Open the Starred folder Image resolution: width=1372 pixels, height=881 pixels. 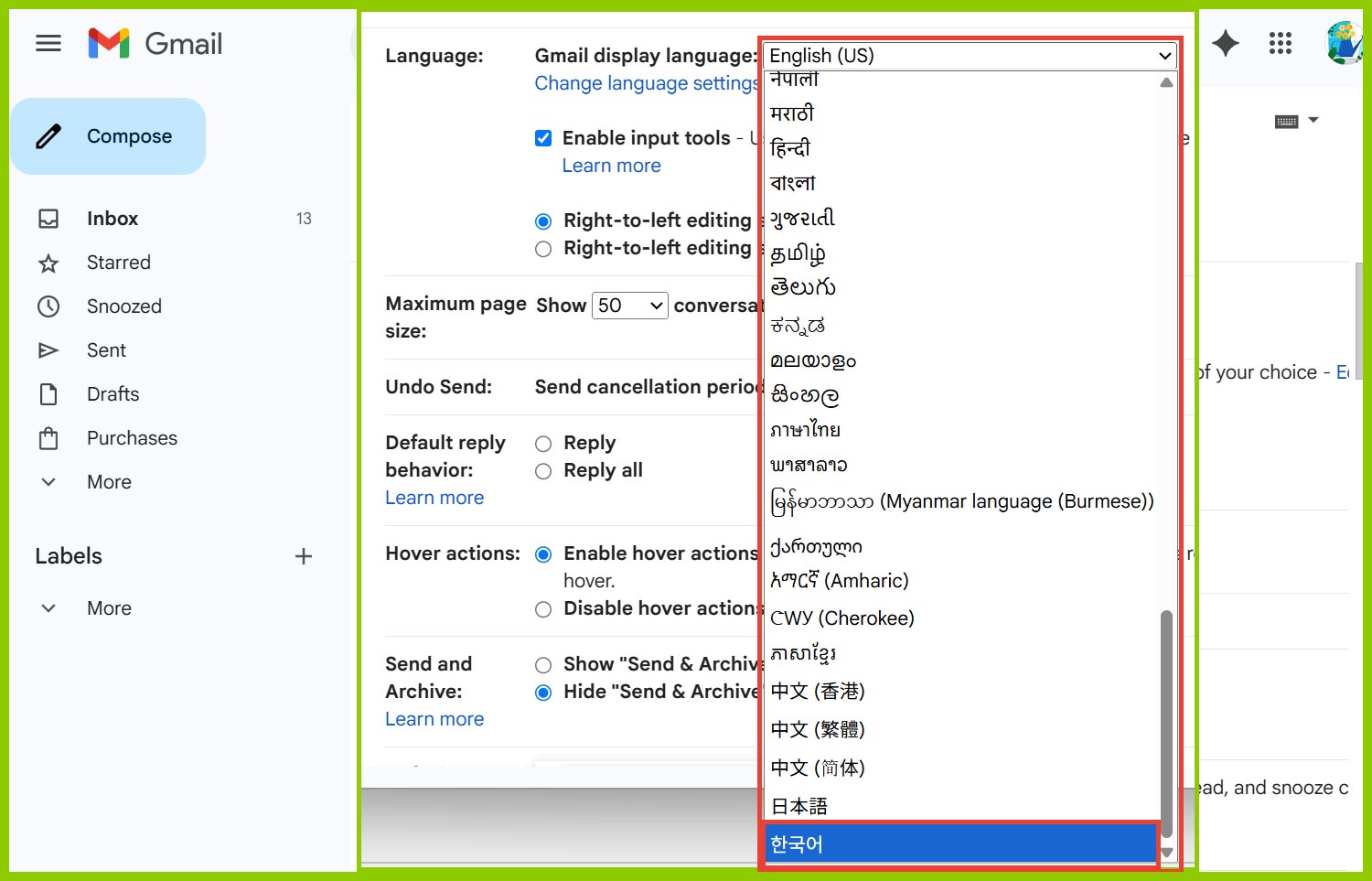point(119,263)
